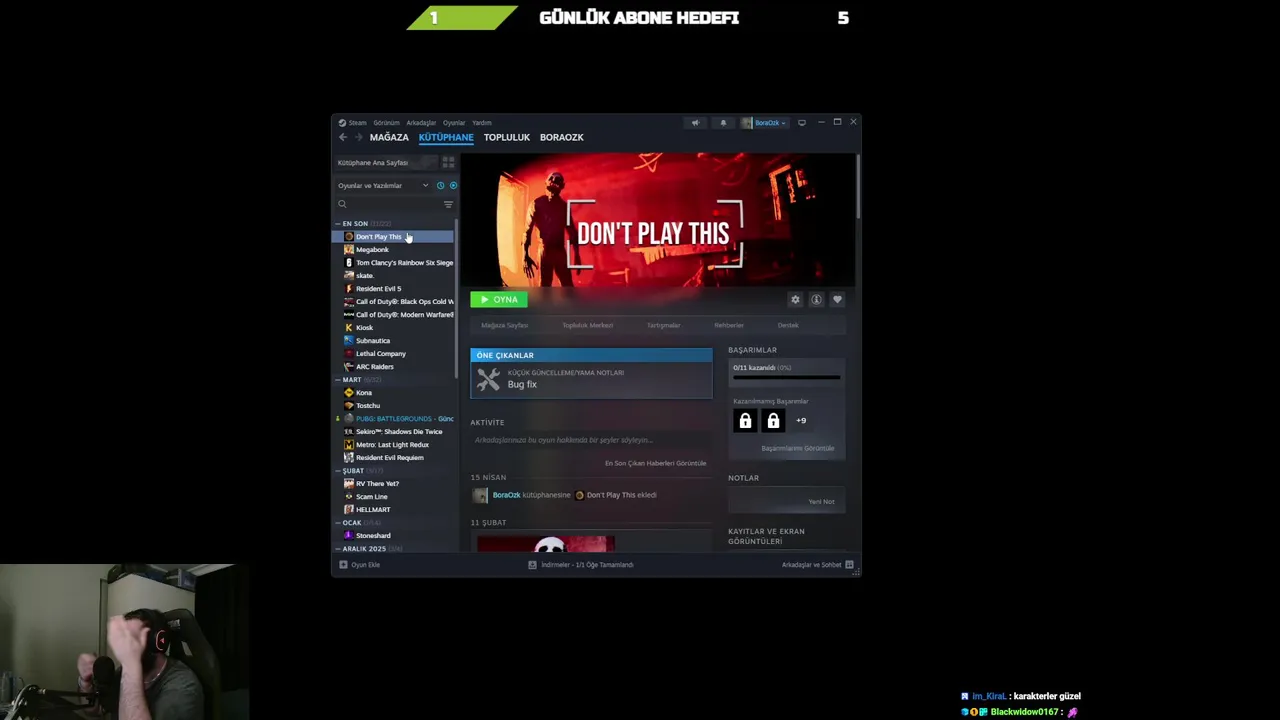Toggle the recent activity sort clock filter
1280x720 pixels.
(x=440, y=186)
